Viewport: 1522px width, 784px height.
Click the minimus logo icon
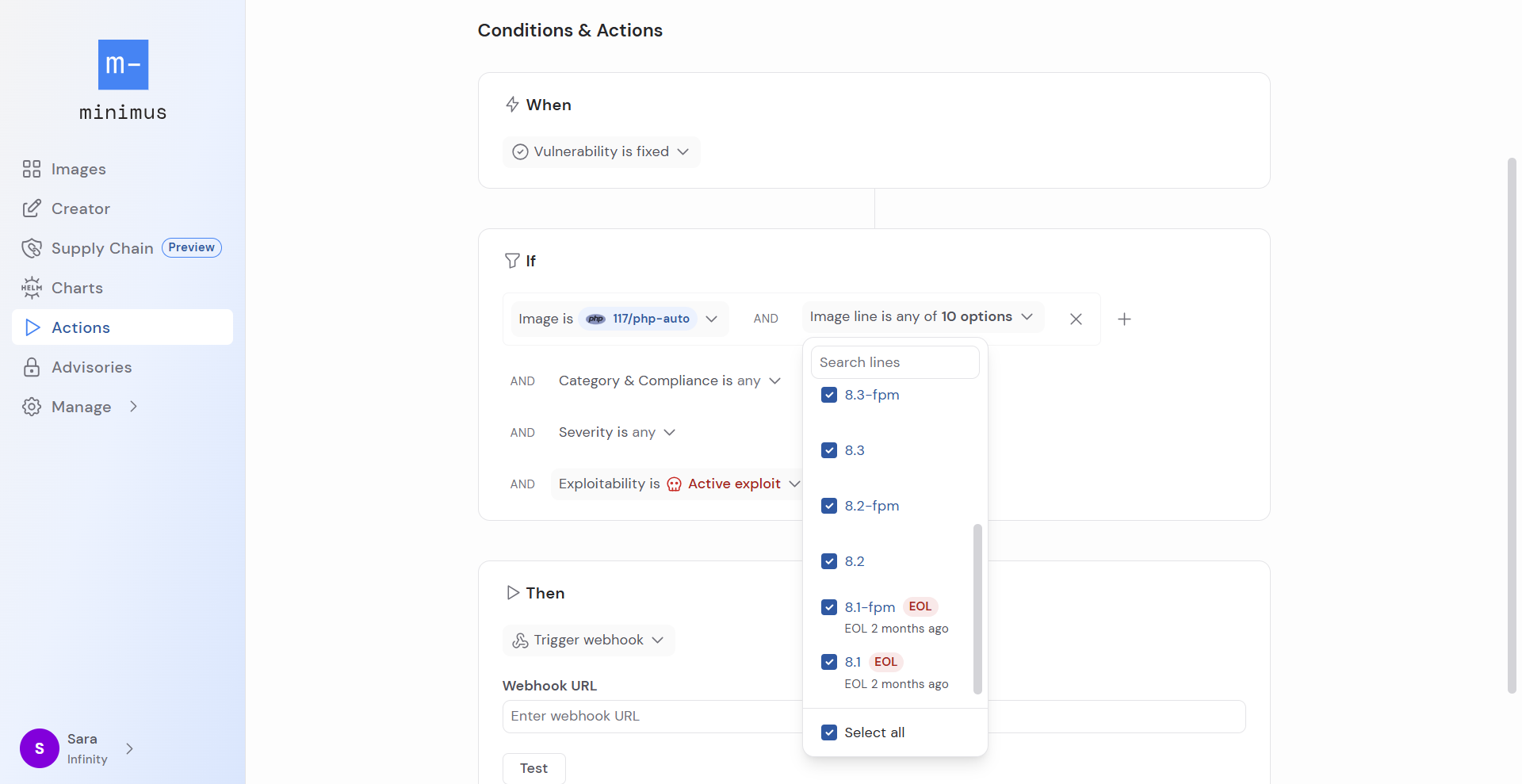click(x=123, y=65)
